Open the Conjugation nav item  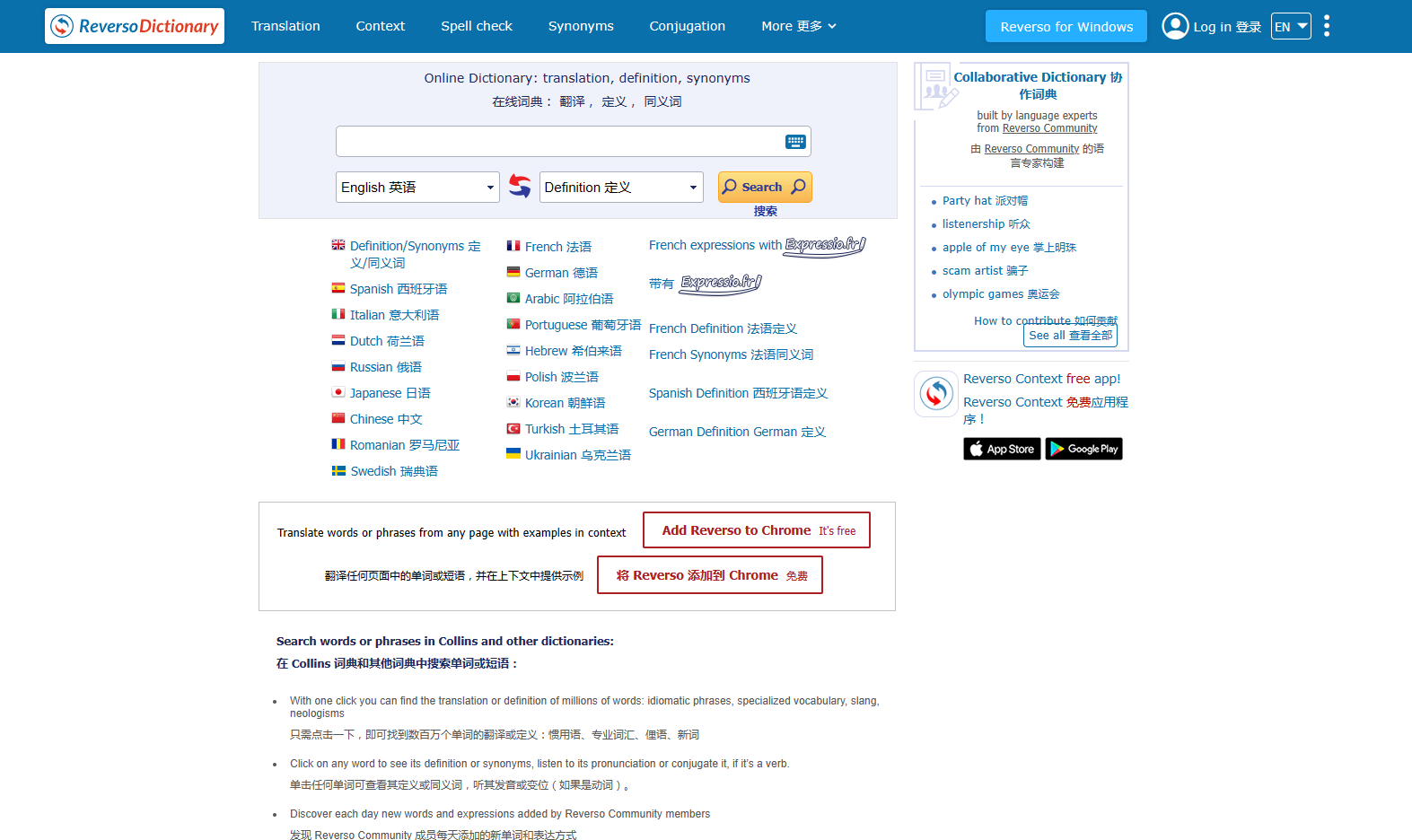(x=688, y=26)
